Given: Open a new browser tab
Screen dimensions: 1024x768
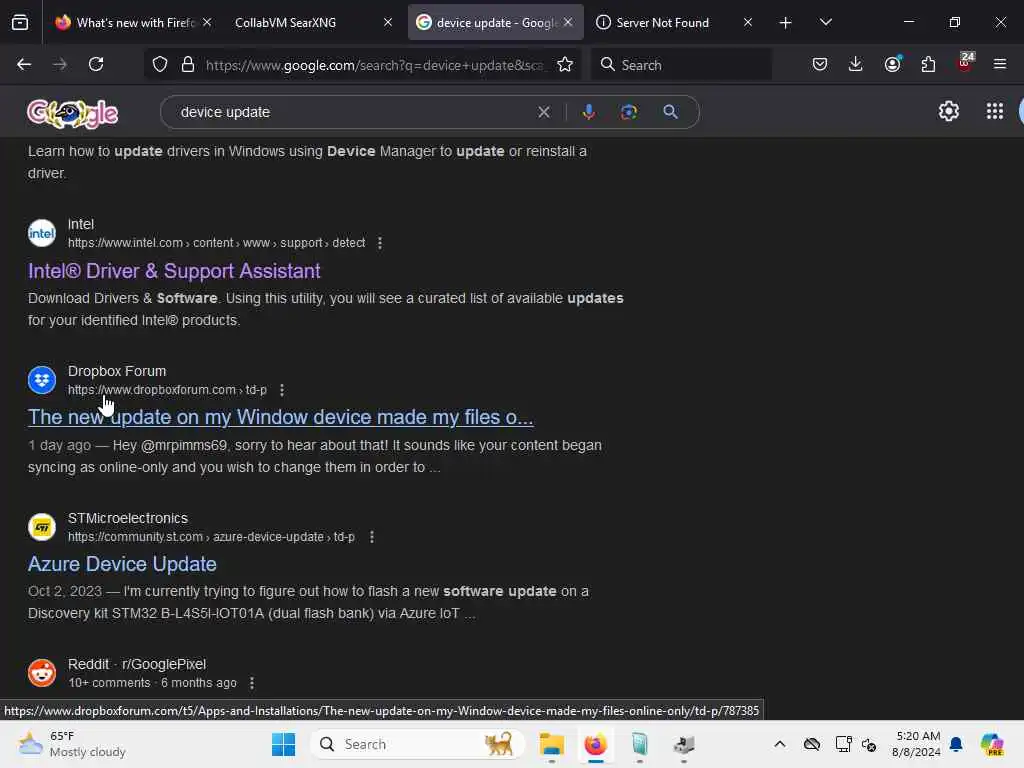Looking at the screenshot, I should pos(786,23).
